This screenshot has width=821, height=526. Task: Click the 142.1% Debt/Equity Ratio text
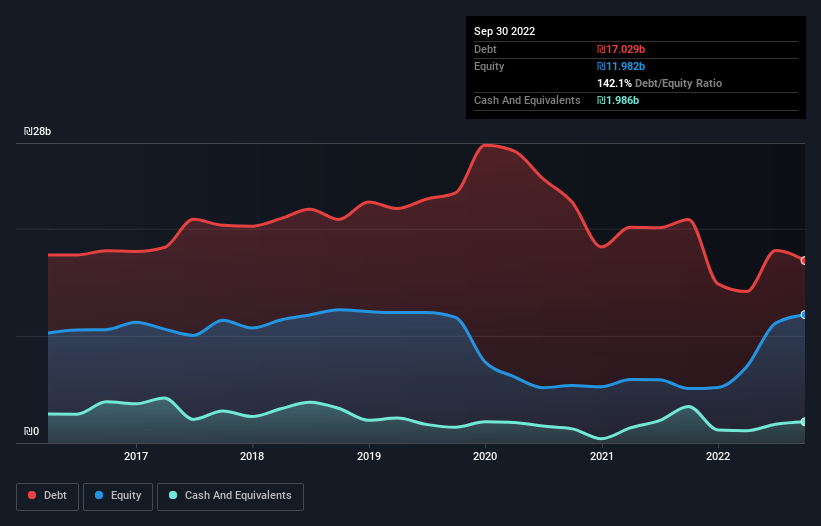point(659,83)
